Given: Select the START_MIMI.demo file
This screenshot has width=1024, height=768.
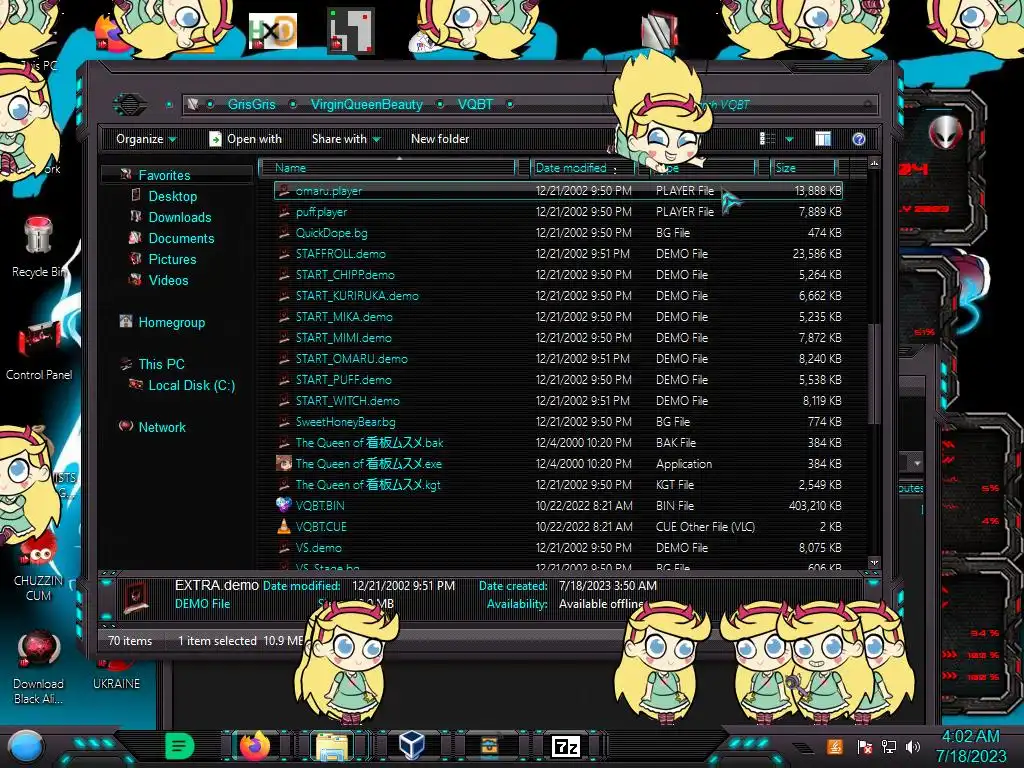Looking at the screenshot, I should pyautogui.click(x=558, y=338).
